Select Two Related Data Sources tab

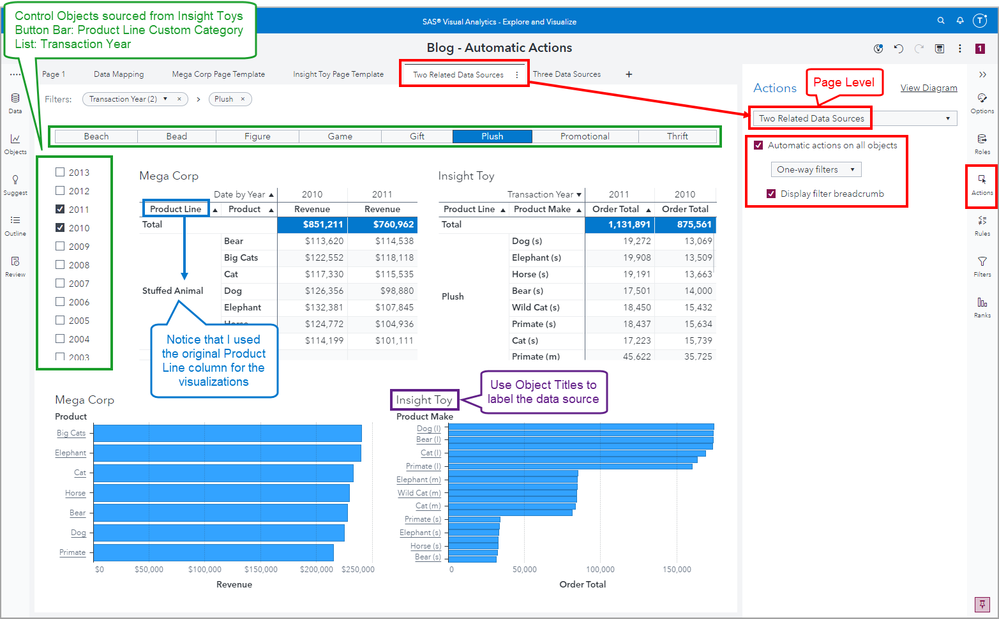[x=458, y=75]
